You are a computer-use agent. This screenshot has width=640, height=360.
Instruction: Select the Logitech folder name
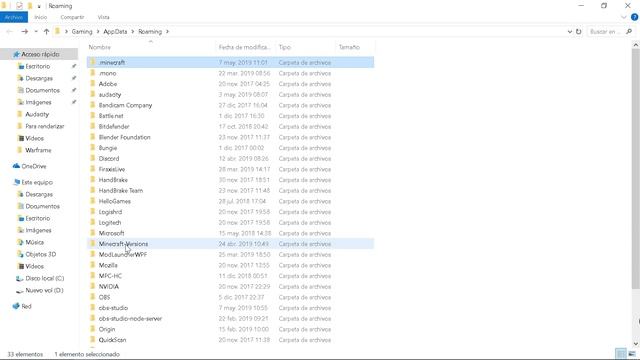tap(110, 222)
